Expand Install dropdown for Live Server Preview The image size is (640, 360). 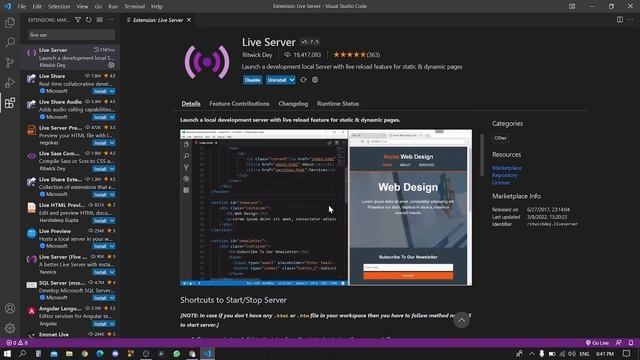[112, 143]
